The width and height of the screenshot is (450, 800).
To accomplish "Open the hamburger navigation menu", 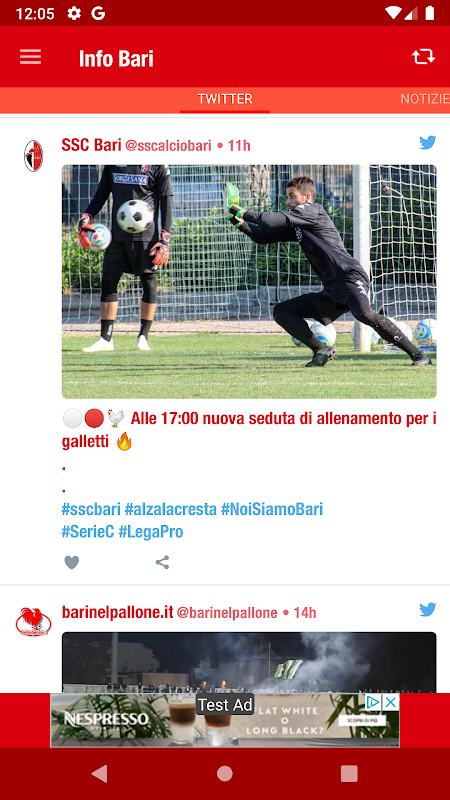I will [31, 57].
